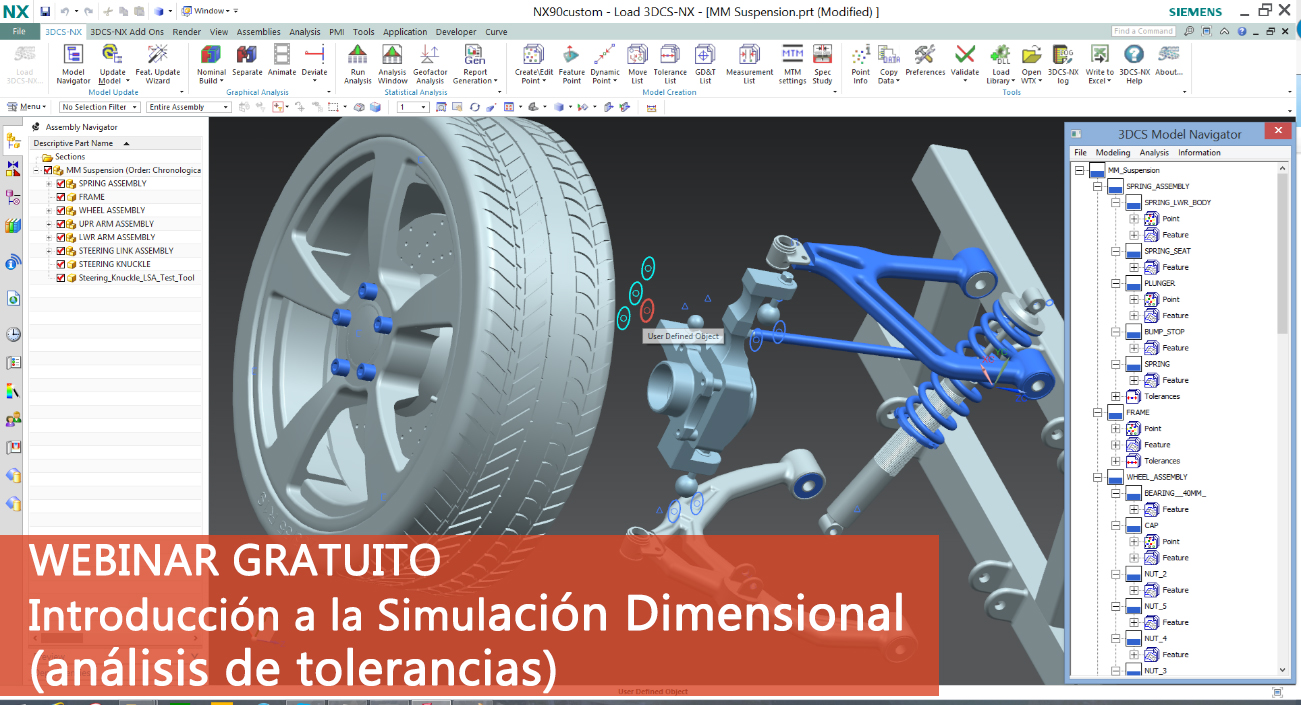Toggle the Steering_Knuckle_LSA_Test_Tool checkbox
Viewport: 1301px width, 705px height.
tap(61, 278)
